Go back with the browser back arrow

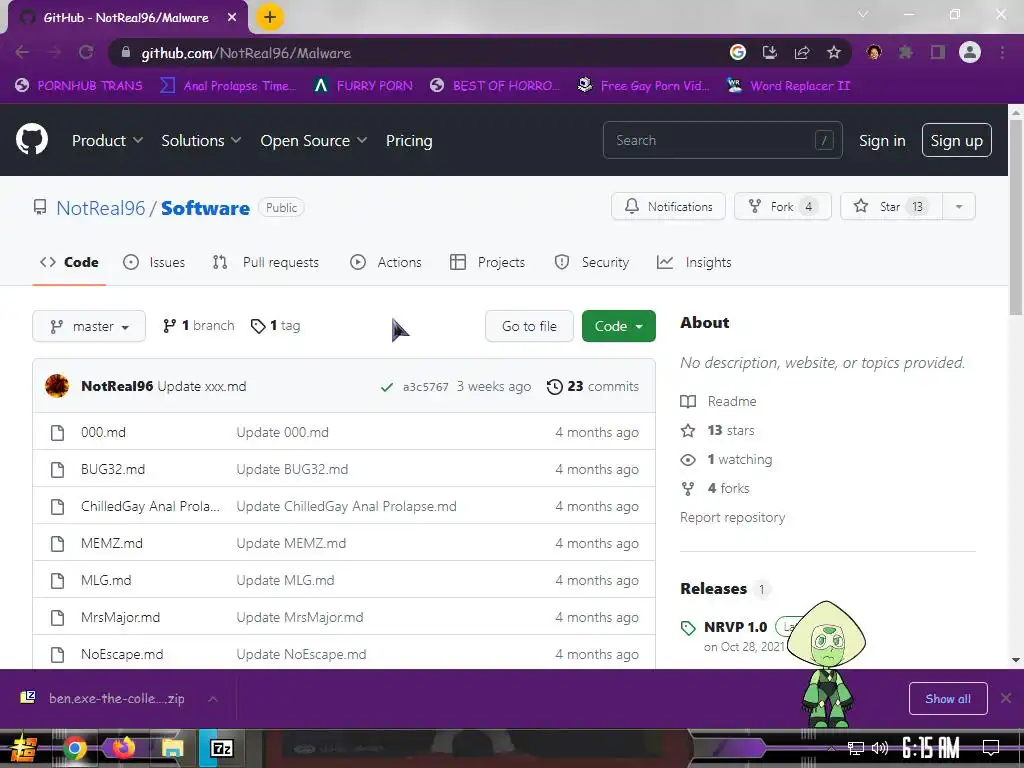pos(22,52)
